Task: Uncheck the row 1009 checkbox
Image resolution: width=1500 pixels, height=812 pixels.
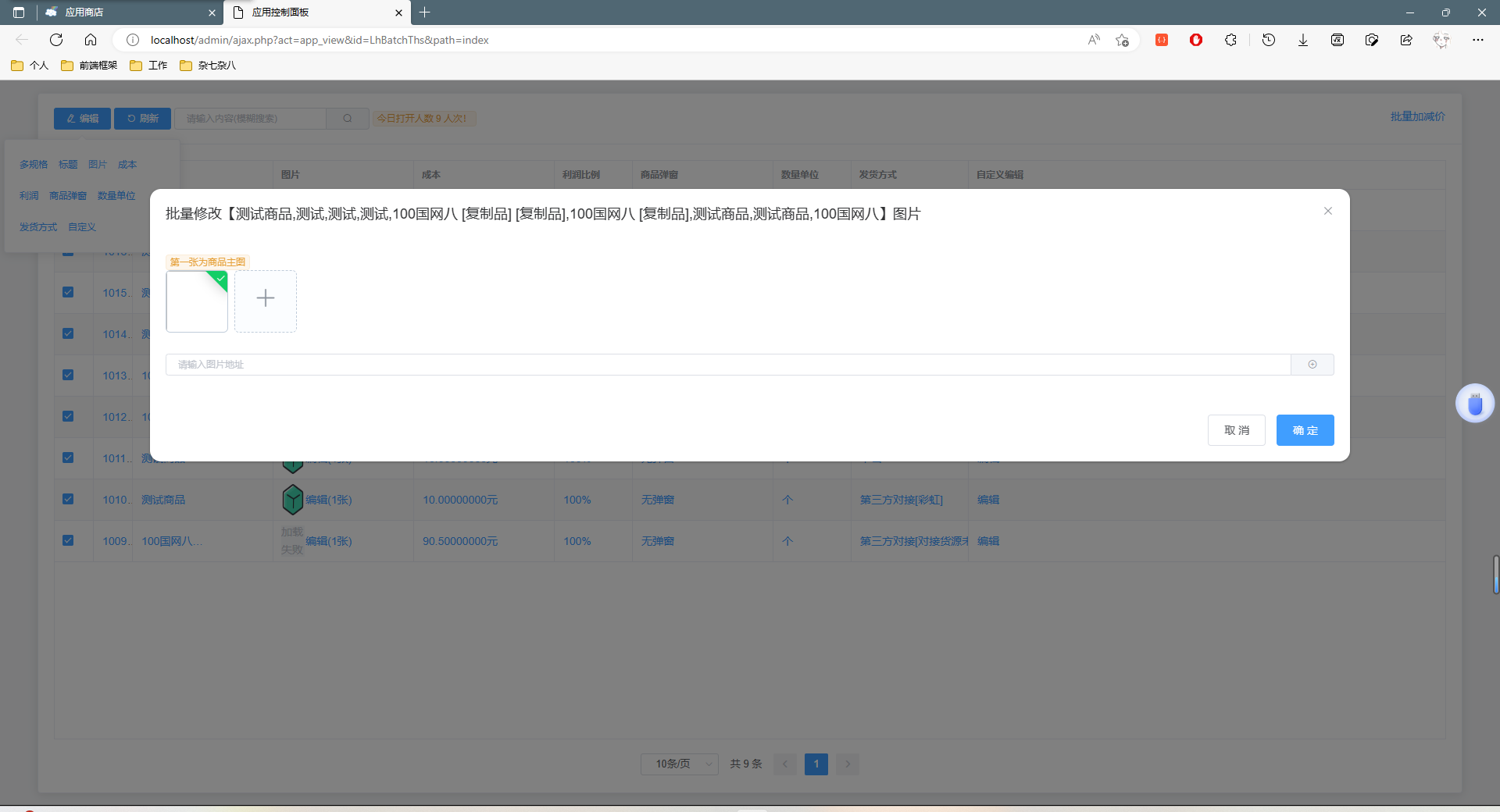Action: coord(68,540)
